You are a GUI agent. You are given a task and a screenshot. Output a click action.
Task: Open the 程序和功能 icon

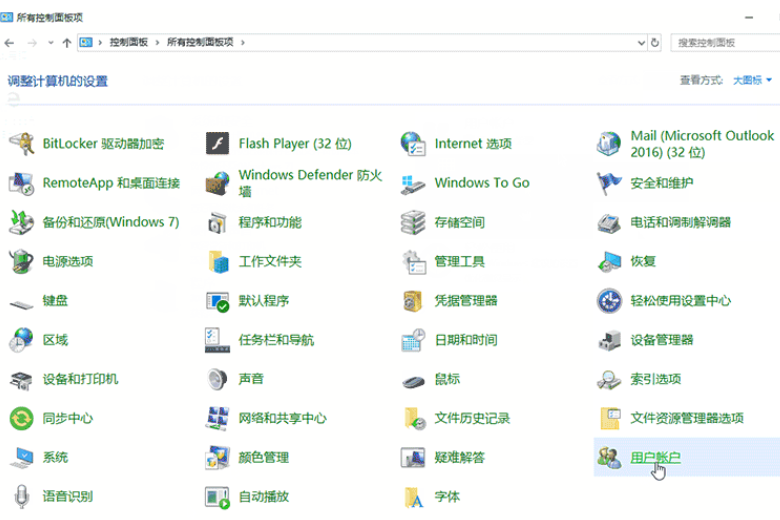[x=217, y=222]
